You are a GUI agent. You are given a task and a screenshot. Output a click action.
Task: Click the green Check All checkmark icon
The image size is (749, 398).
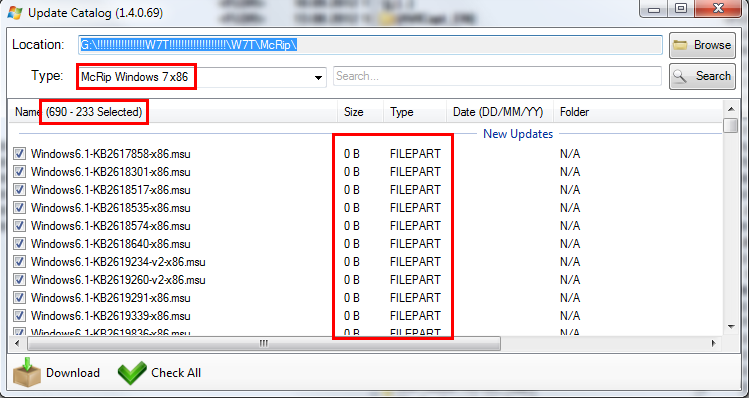[132, 373]
